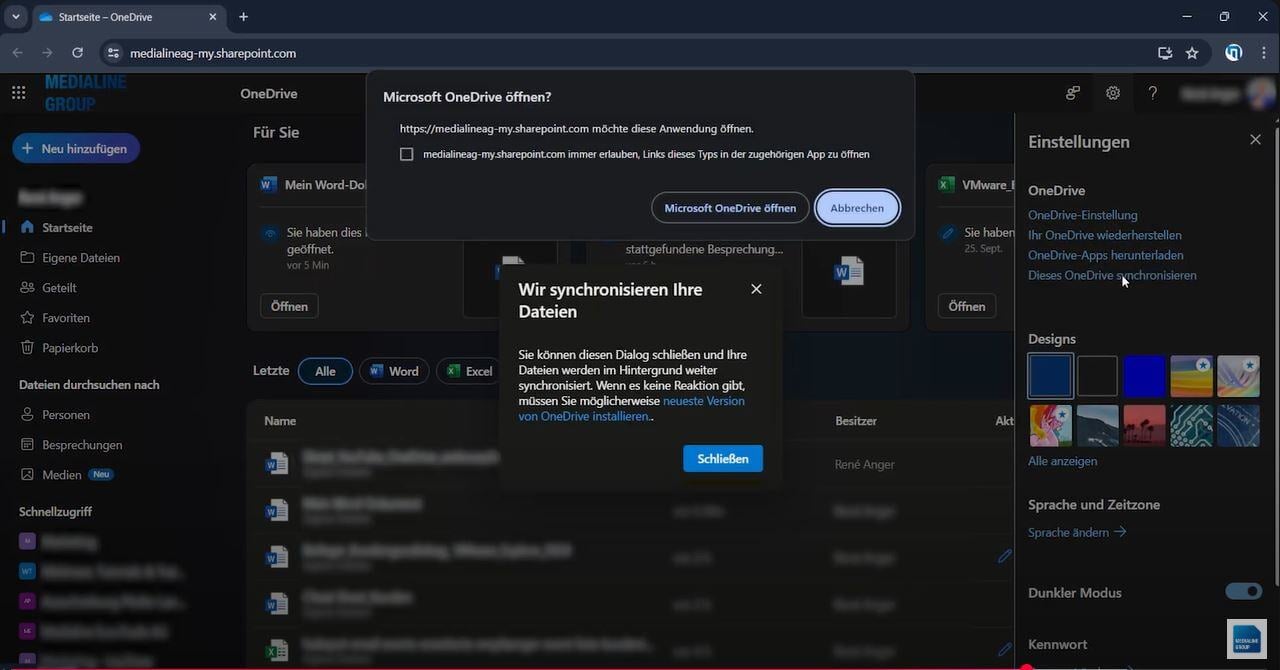Click the Excel file icon in the file list
Image resolution: width=1280 pixels, height=670 pixels.
(276, 650)
